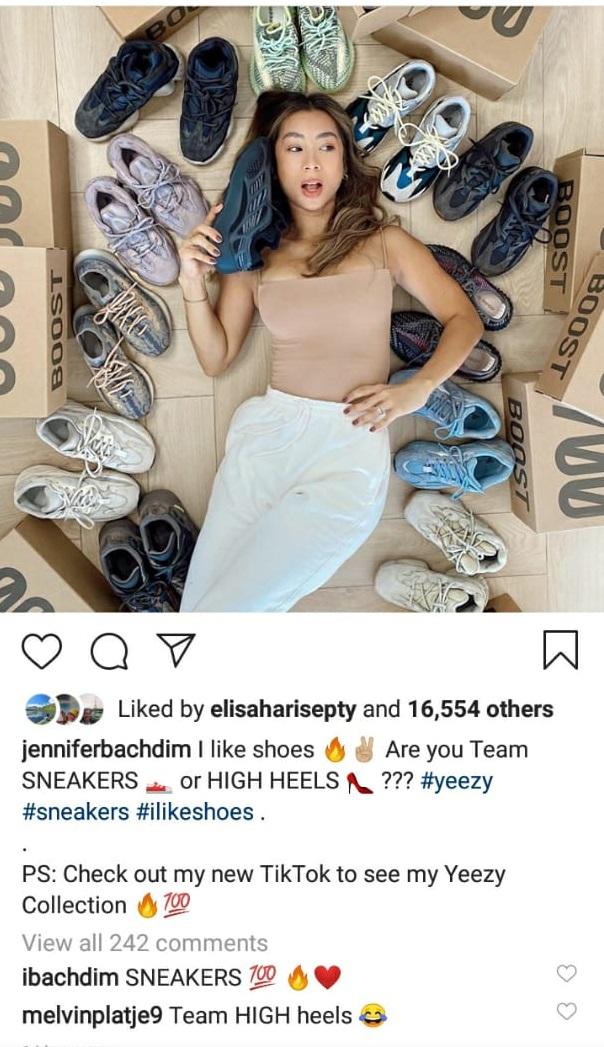Image resolution: width=604 pixels, height=1047 pixels.
Task: Tap the green Yeezy sneakers at the top
Action: coord(302,47)
